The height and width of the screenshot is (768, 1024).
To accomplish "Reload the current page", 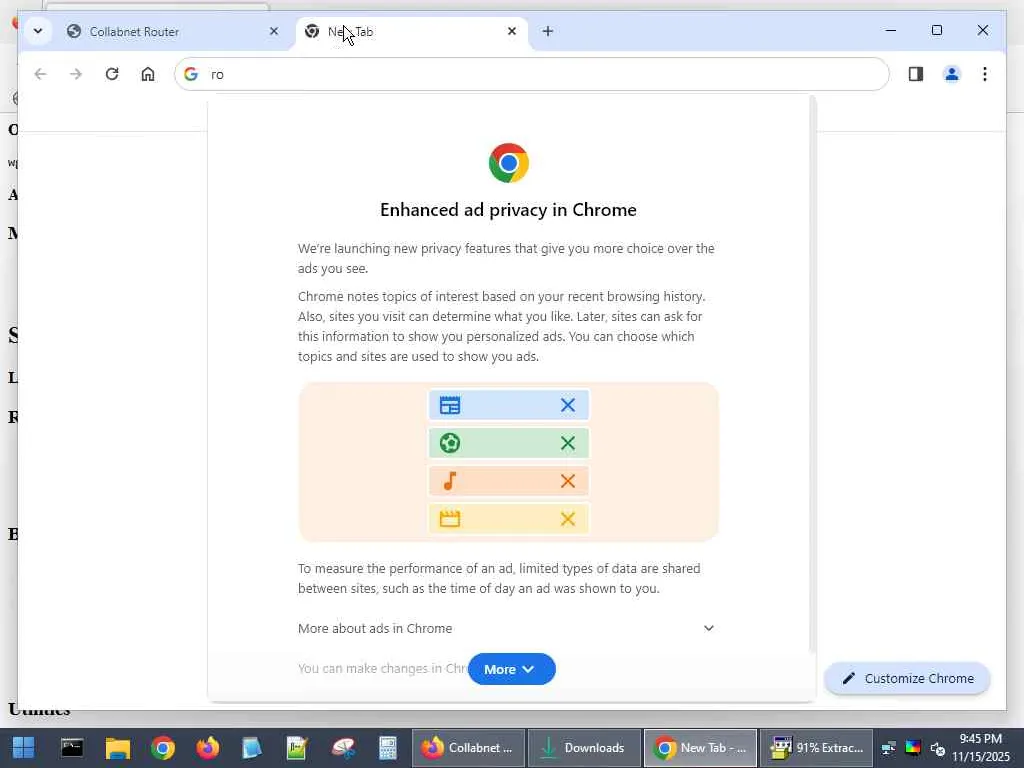I will [x=112, y=74].
